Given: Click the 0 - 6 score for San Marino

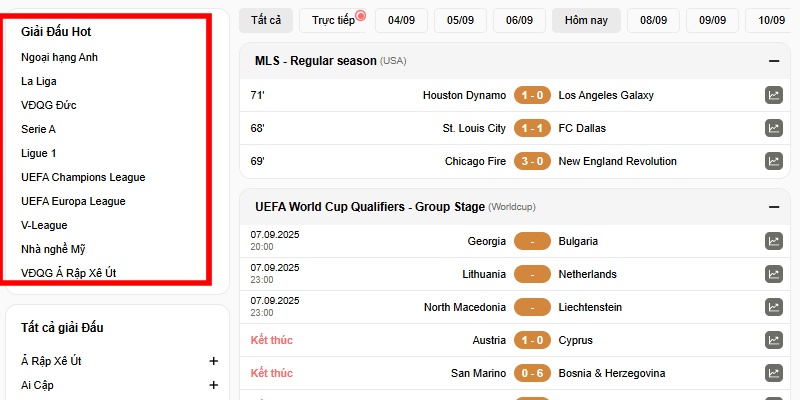Looking at the screenshot, I should point(532,373).
